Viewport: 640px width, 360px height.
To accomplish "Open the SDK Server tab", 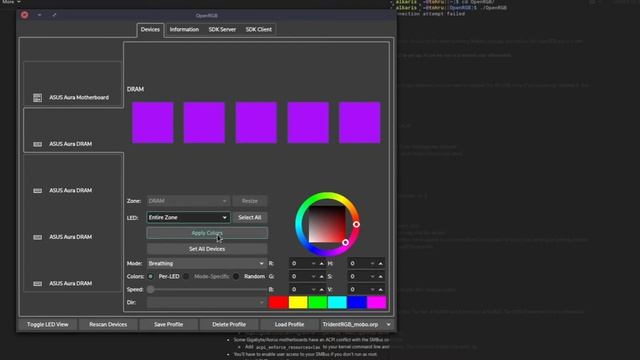I will tap(222, 30).
